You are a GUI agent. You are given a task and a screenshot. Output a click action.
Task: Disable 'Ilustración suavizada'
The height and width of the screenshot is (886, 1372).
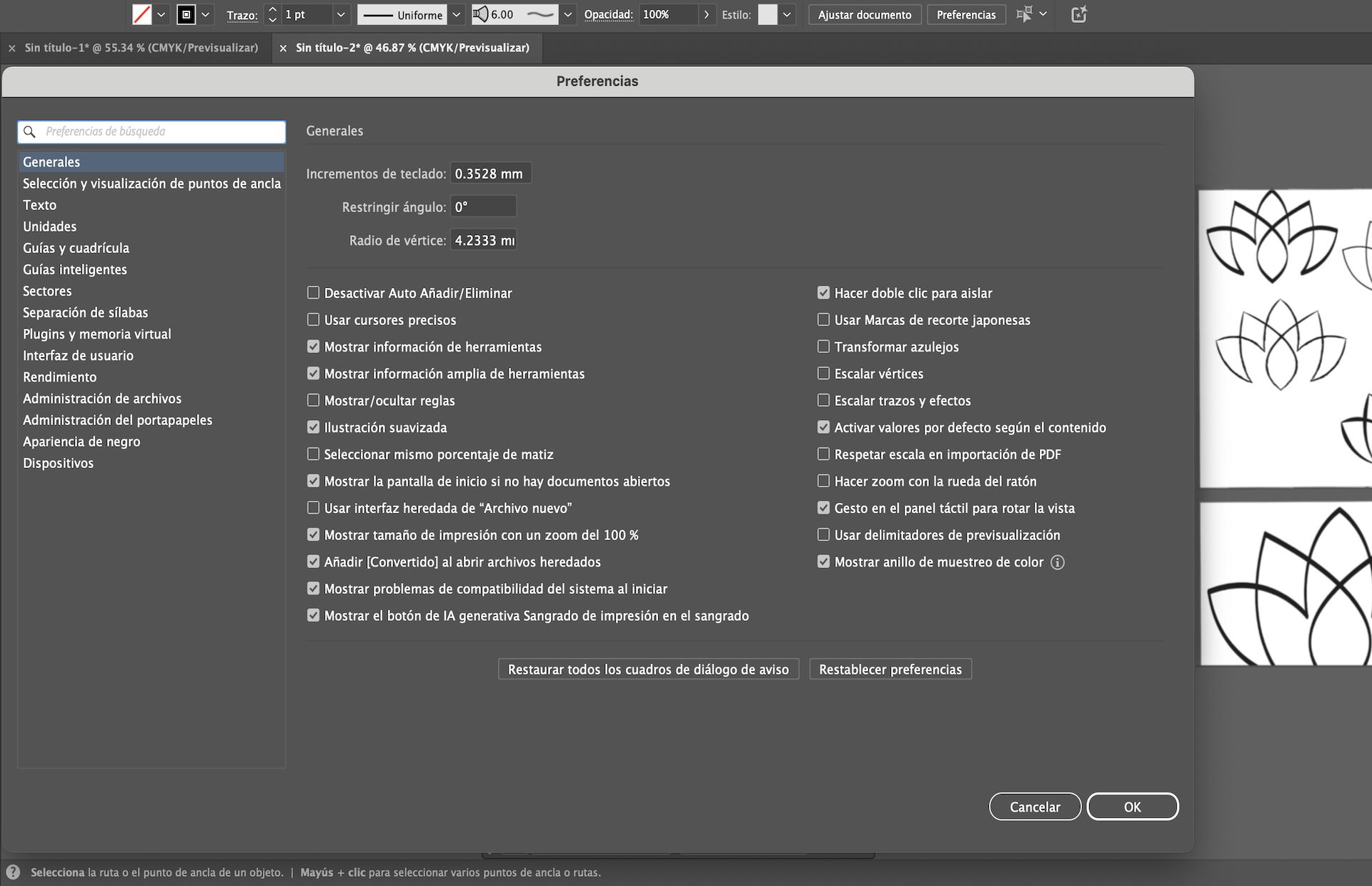[x=313, y=427]
